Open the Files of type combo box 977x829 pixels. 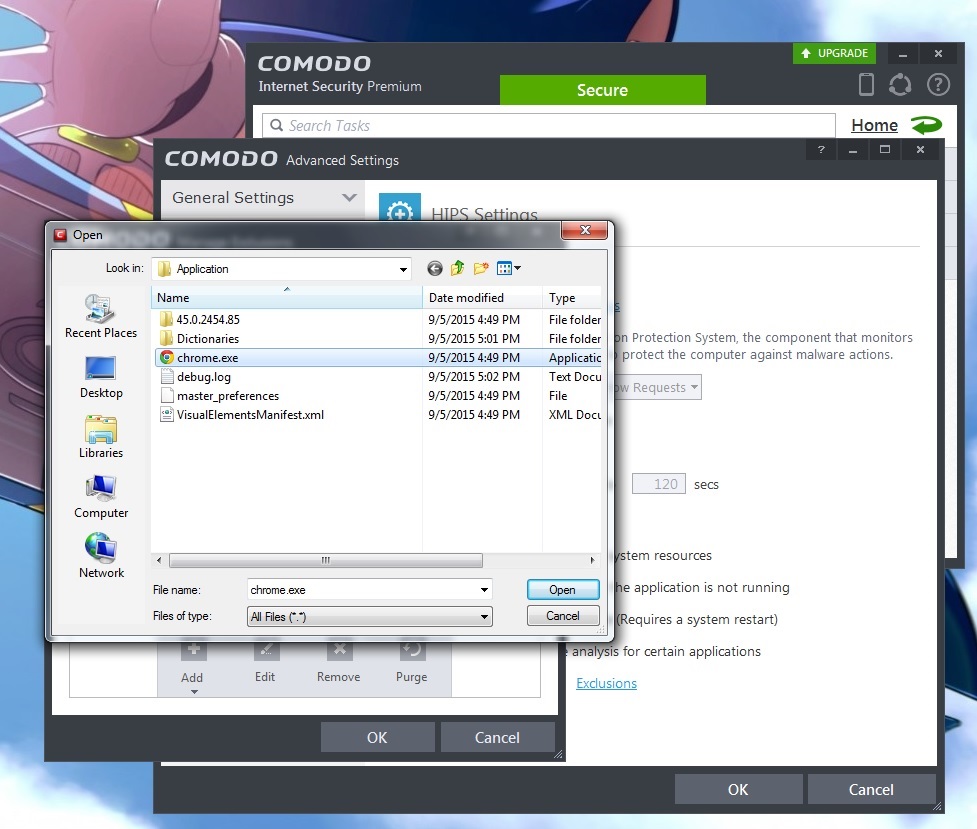(369, 616)
